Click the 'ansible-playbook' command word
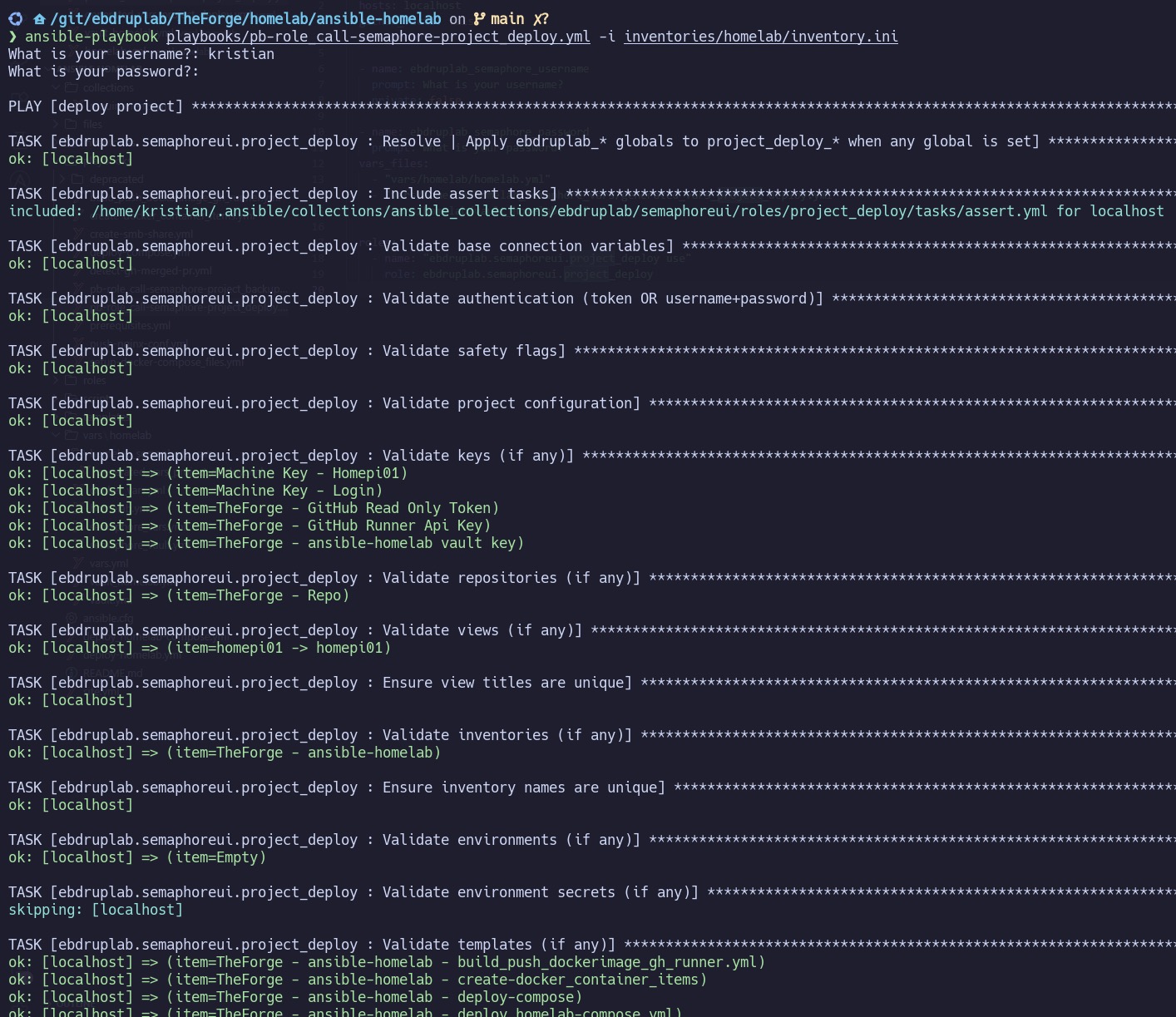This screenshot has height=1017, width=1176. 91,37
